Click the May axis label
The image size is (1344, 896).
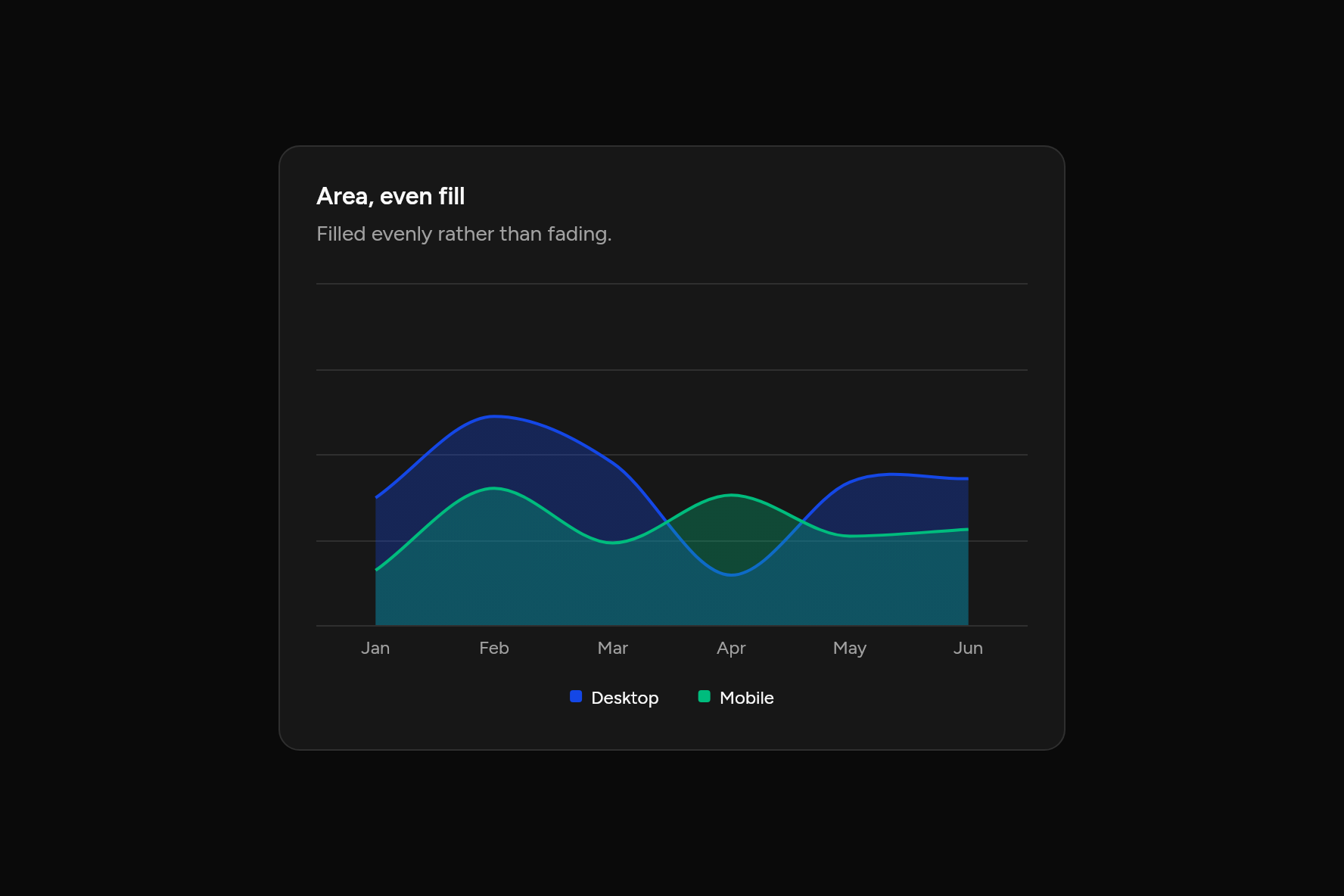click(850, 649)
